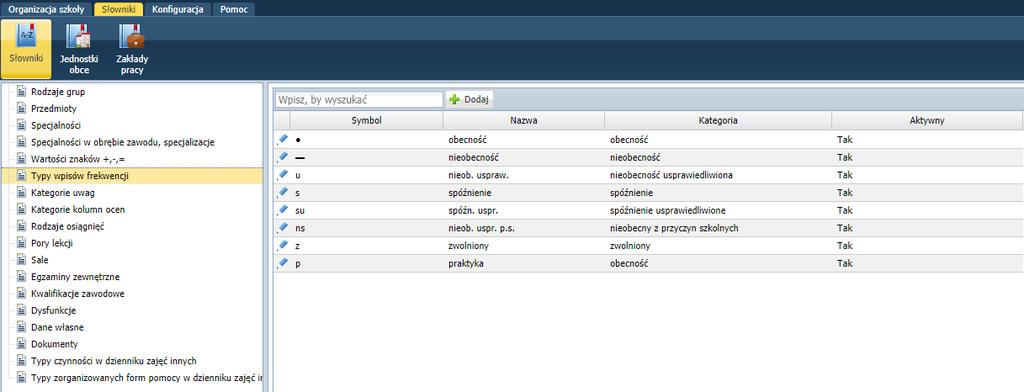Open Kategorie uwag dictionary
1024x392 pixels.
pyautogui.click(x=63, y=192)
